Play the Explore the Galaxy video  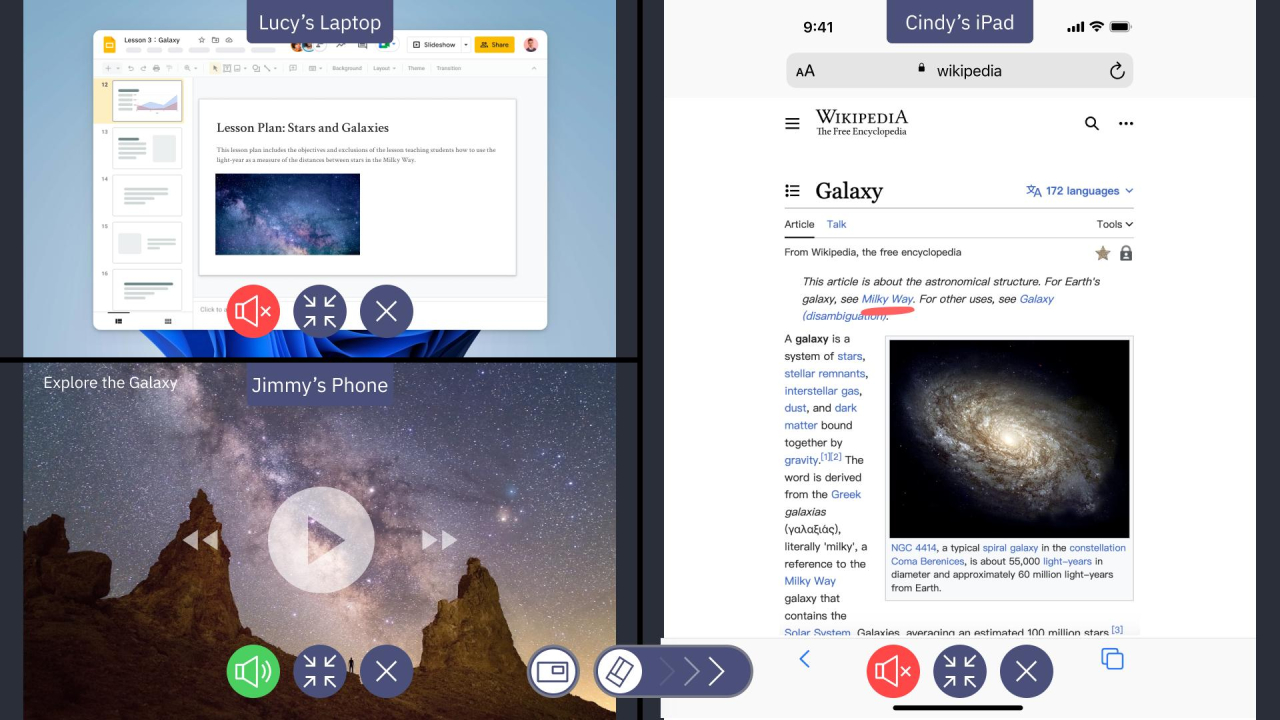321,540
